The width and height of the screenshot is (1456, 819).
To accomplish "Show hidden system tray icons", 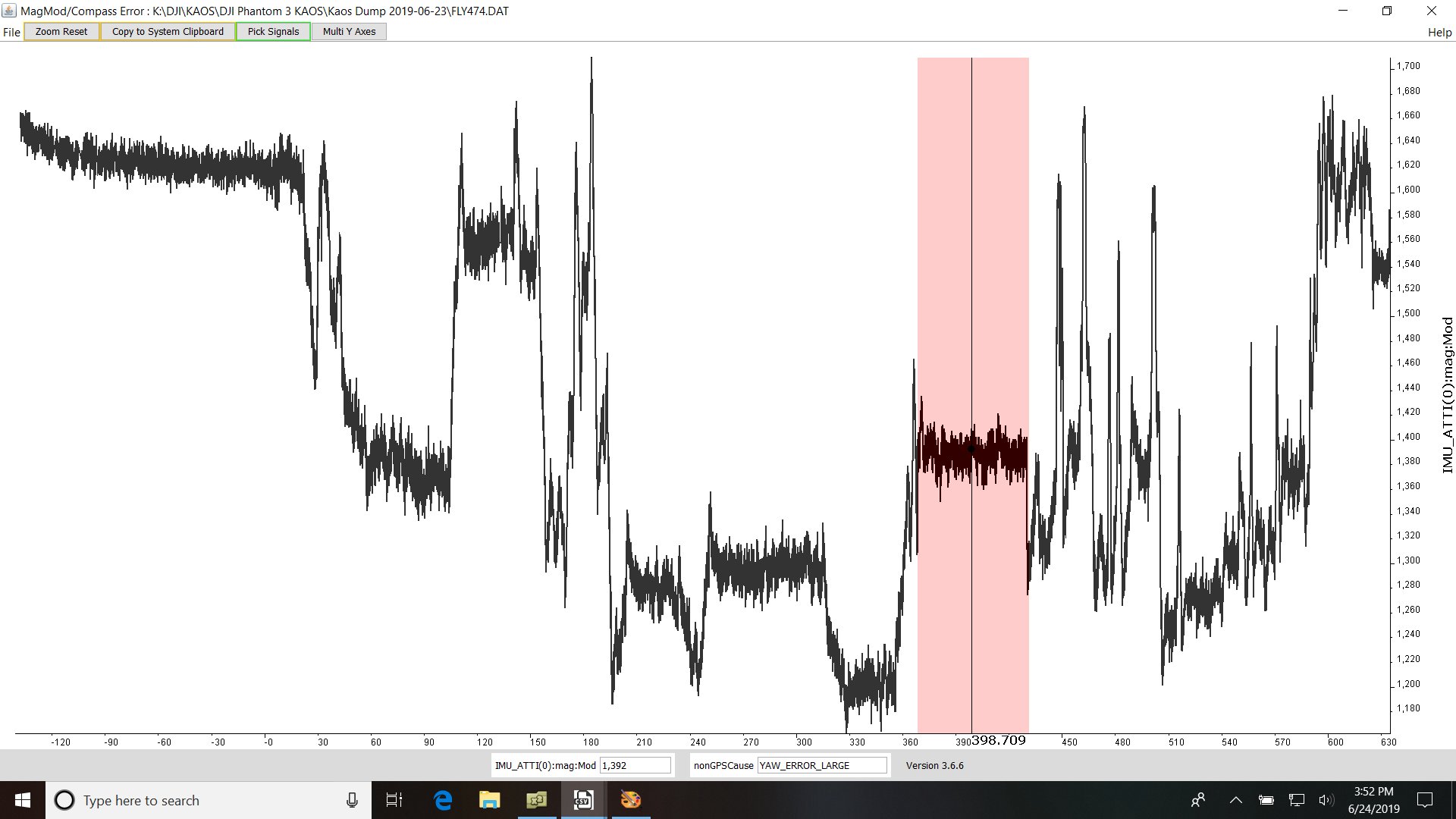I will 1235,800.
